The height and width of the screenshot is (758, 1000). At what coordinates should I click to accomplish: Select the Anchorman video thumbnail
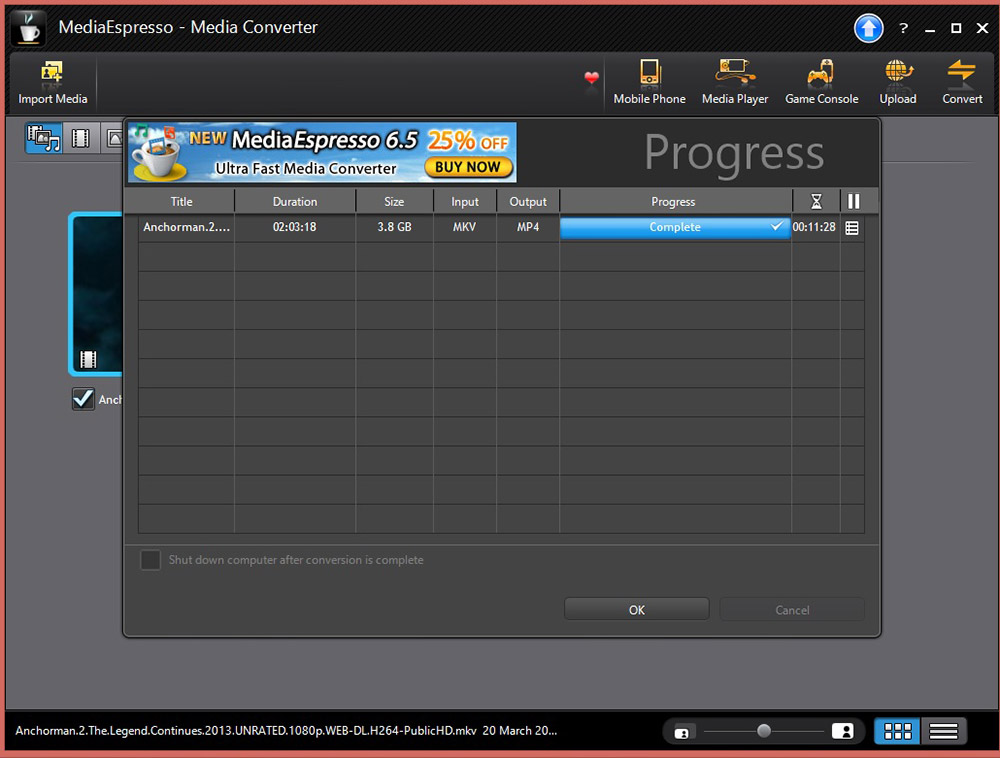96,294
